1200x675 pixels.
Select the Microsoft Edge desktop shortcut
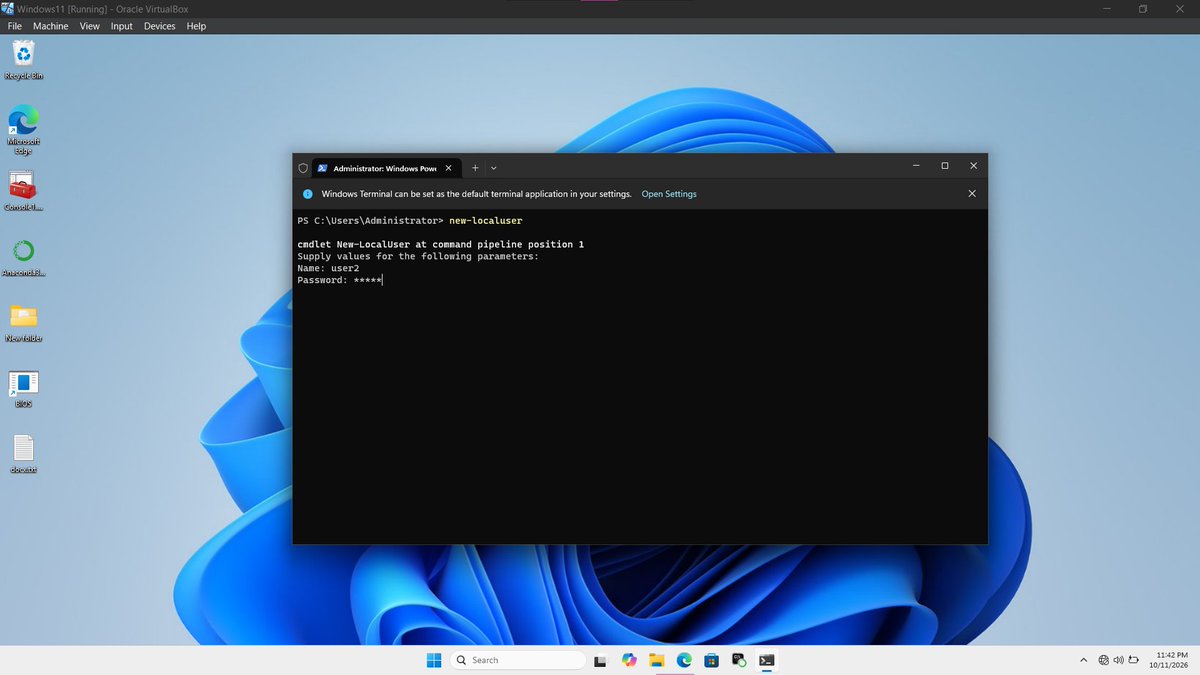[24, 131]
